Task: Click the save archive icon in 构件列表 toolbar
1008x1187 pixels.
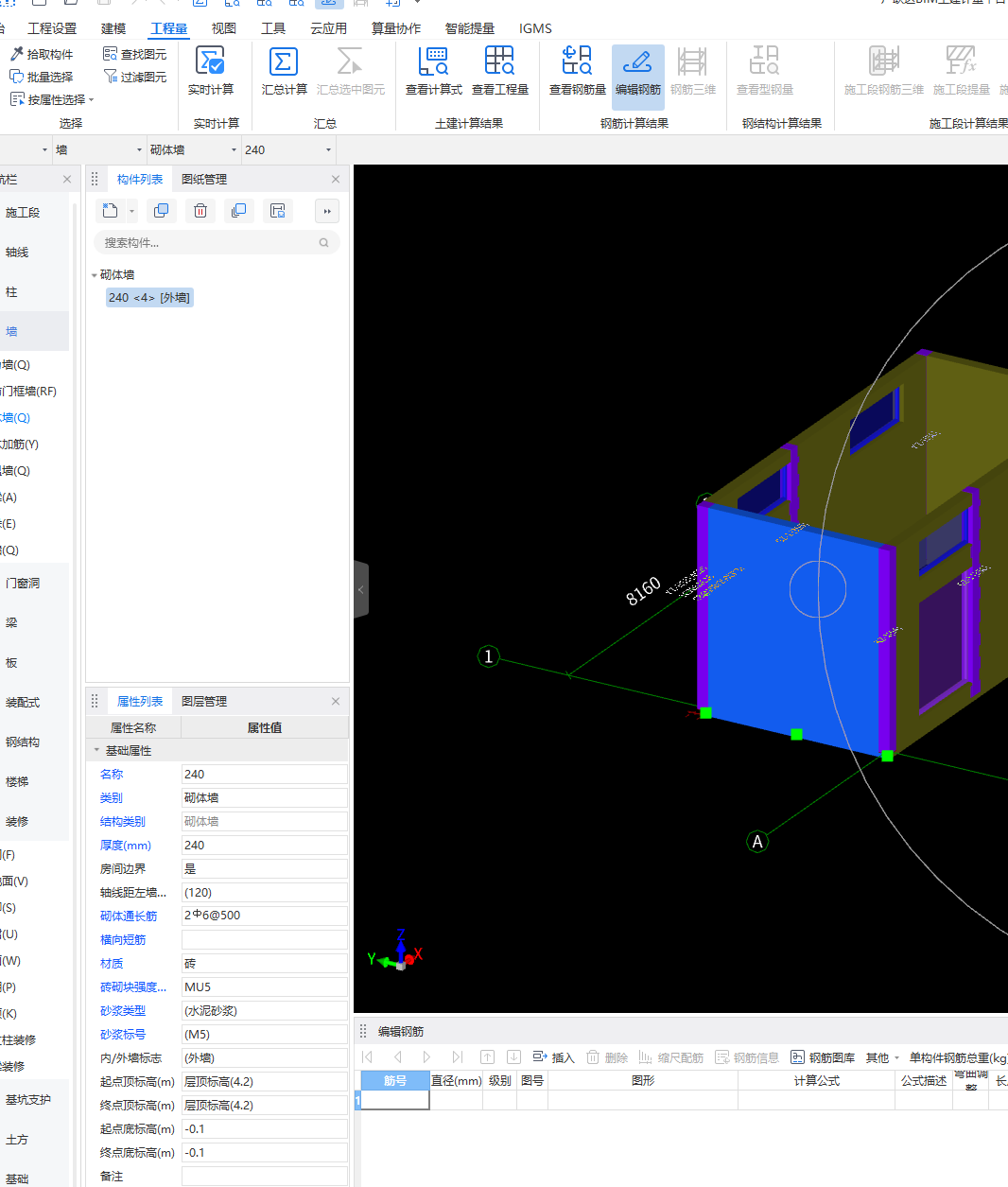Action: [278, 211]
